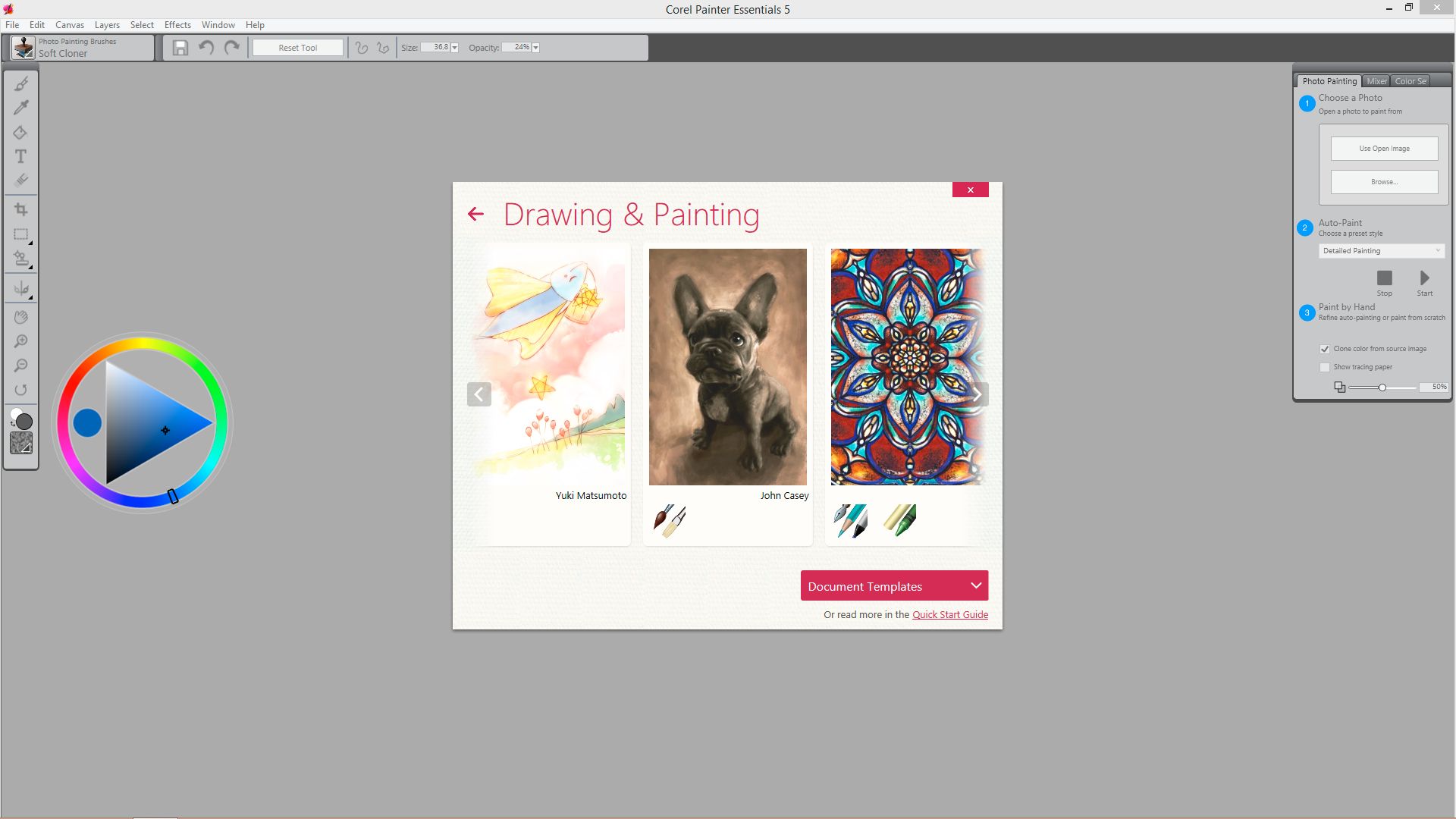Click the Browse... button
The width and height of the screenshot is (1456, 819).
point(1384,182)
